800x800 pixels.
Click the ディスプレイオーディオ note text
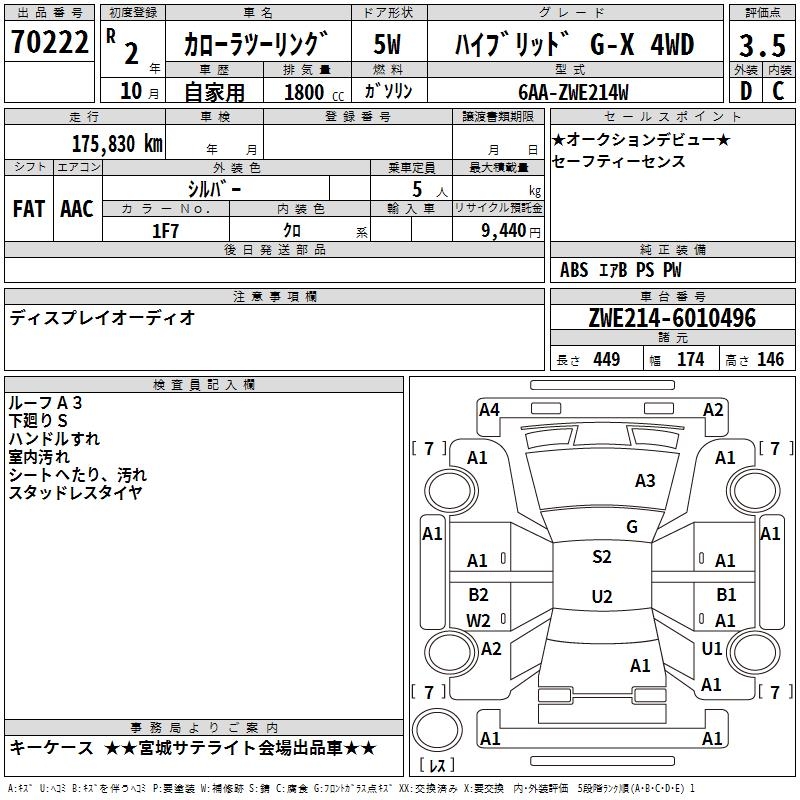point(102,318)
